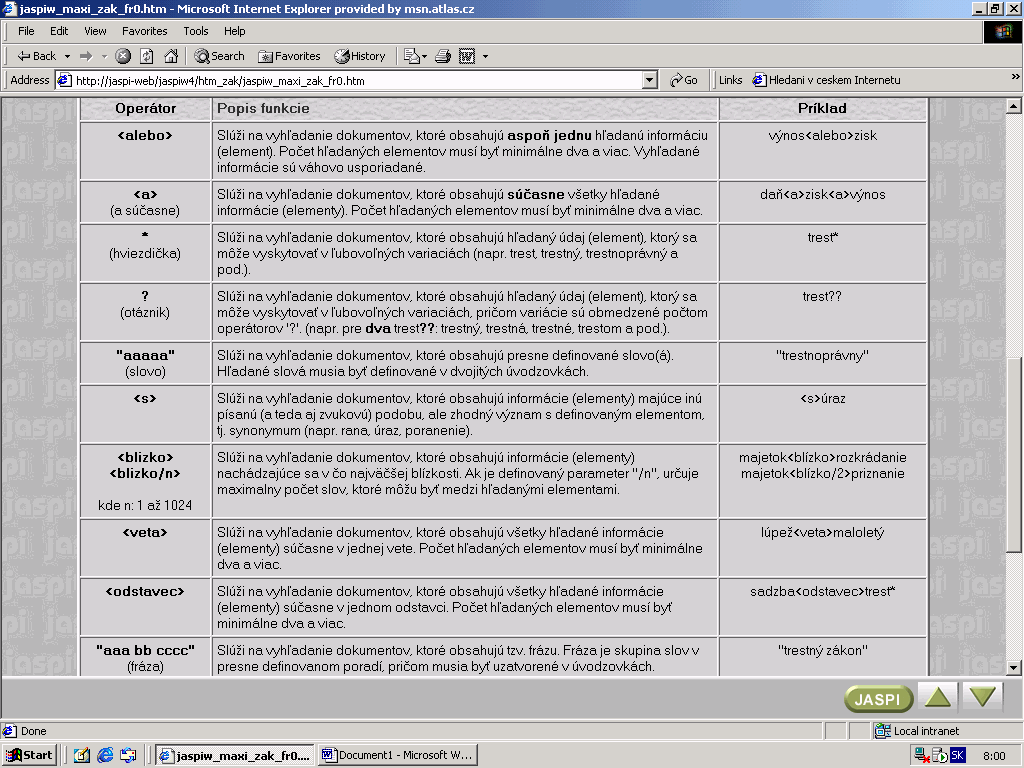Expand the Links bar overflow chevron
The image size is (1024, 768).
pyautogui.click(x=1015, y=77)
